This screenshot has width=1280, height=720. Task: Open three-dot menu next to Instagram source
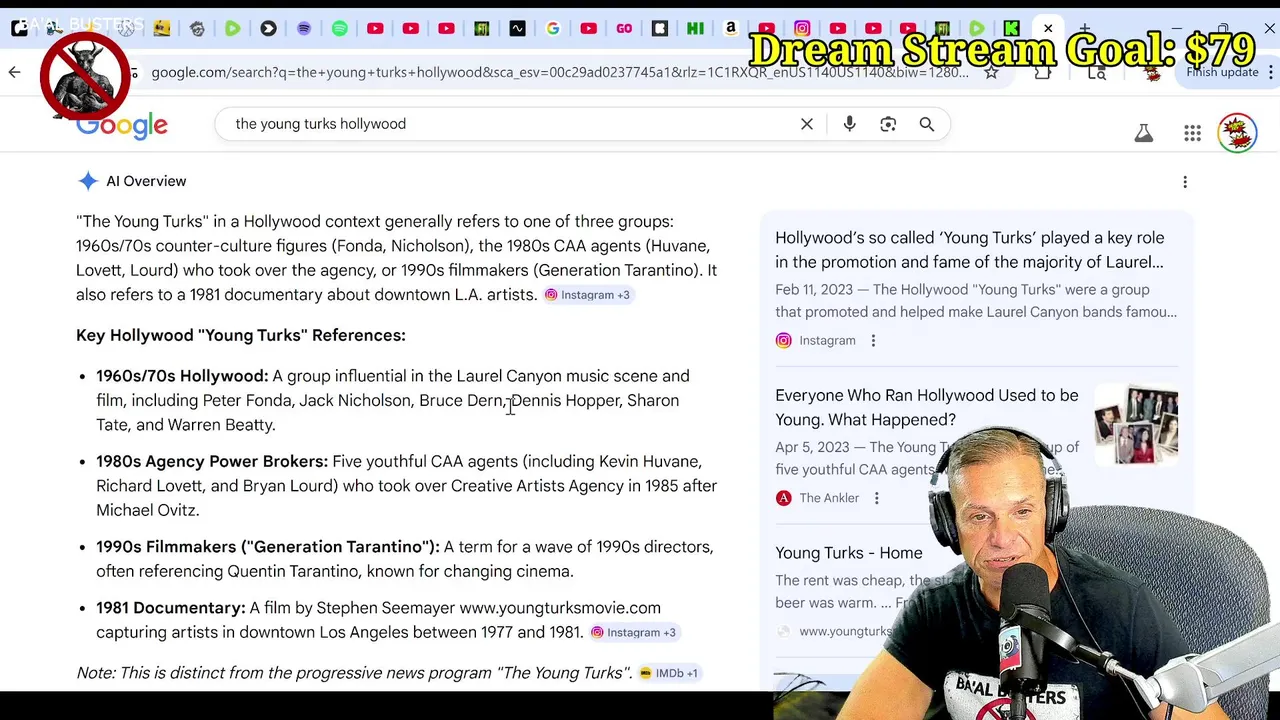coord(873,341)
